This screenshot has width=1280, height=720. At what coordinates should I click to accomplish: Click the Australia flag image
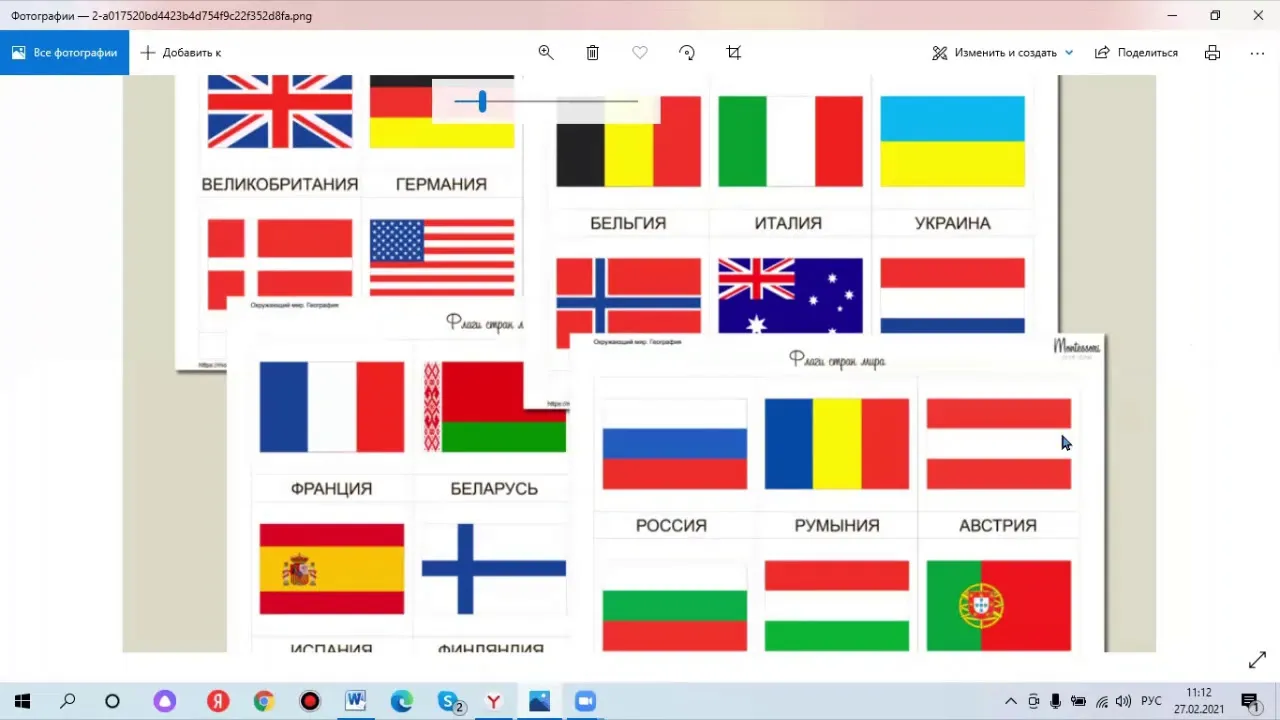pos(790,295)
